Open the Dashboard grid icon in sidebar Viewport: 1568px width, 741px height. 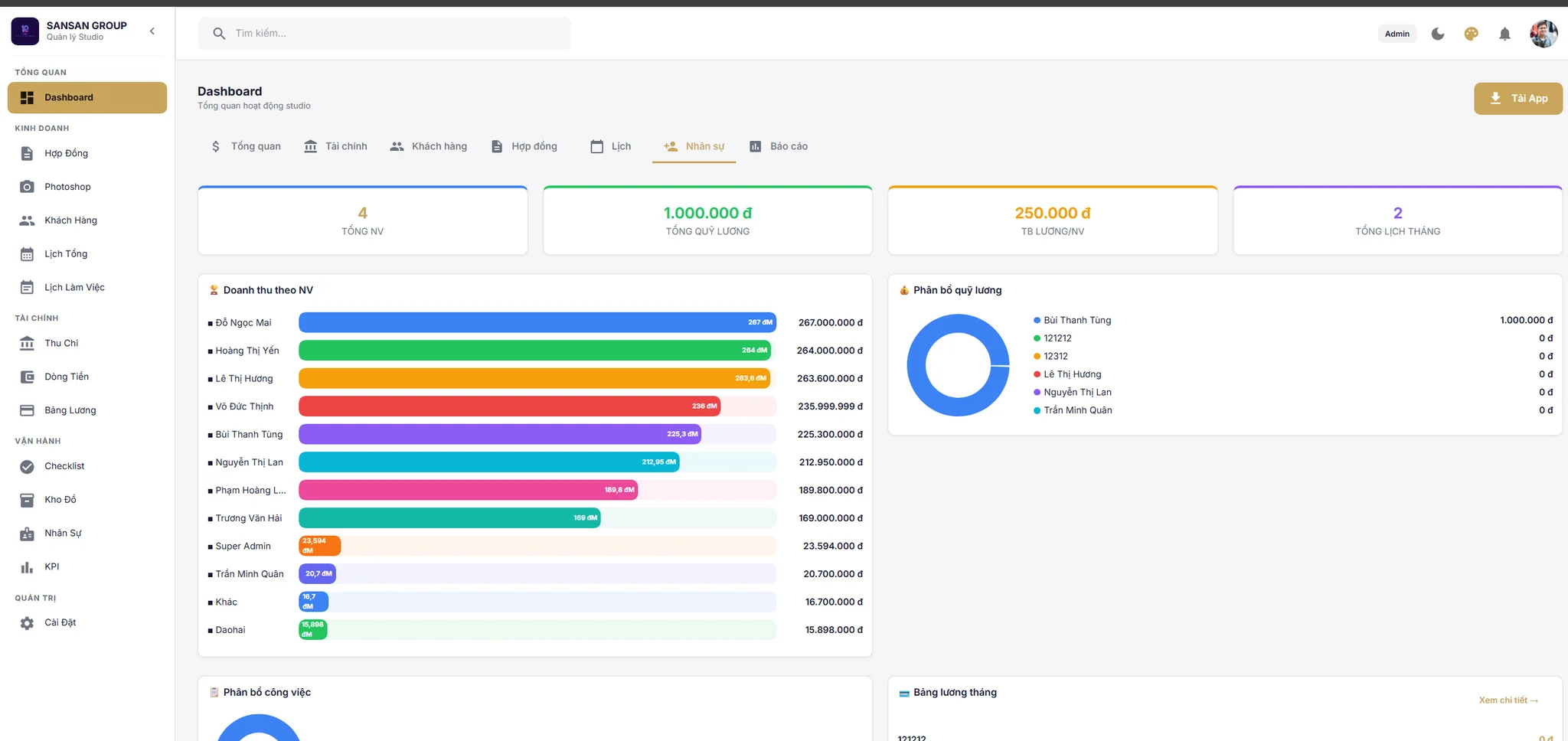[27, 98]
